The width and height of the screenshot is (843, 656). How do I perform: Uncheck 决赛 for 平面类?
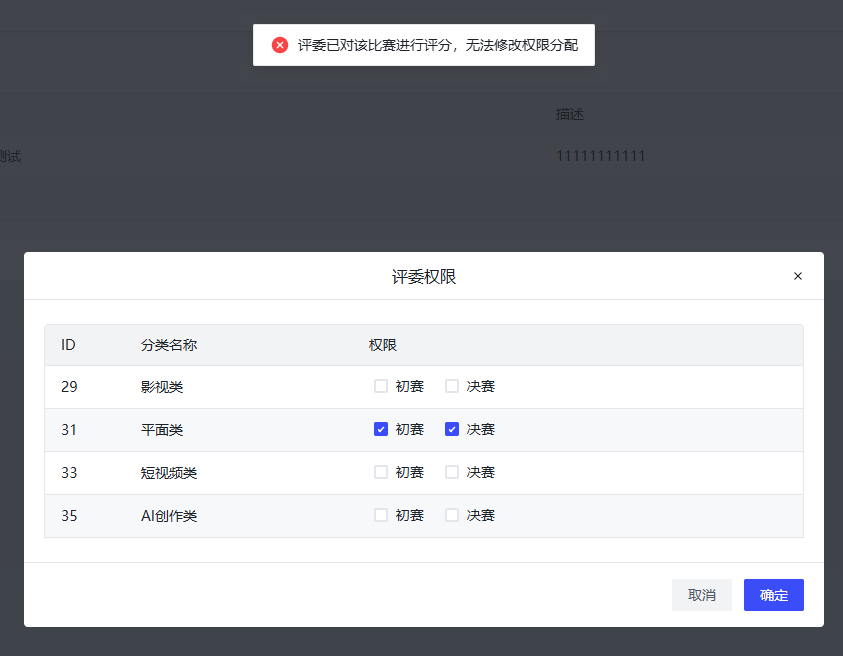click(452, 429)
